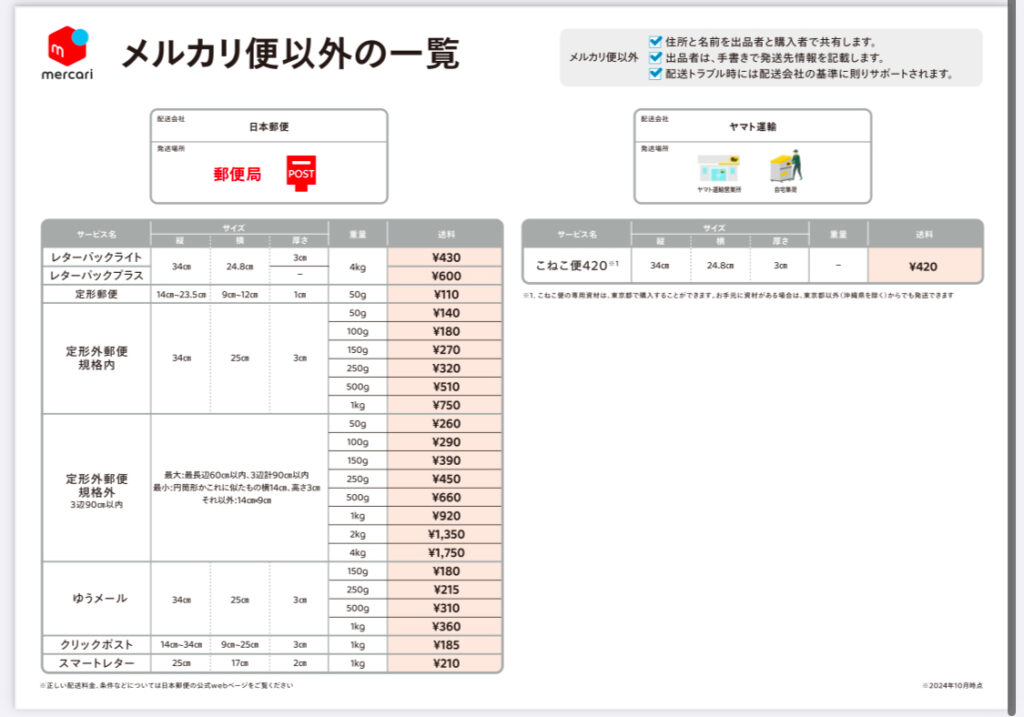
Task: Click the ¥215 price for ゆうメール
Action: tap(446, 589)
